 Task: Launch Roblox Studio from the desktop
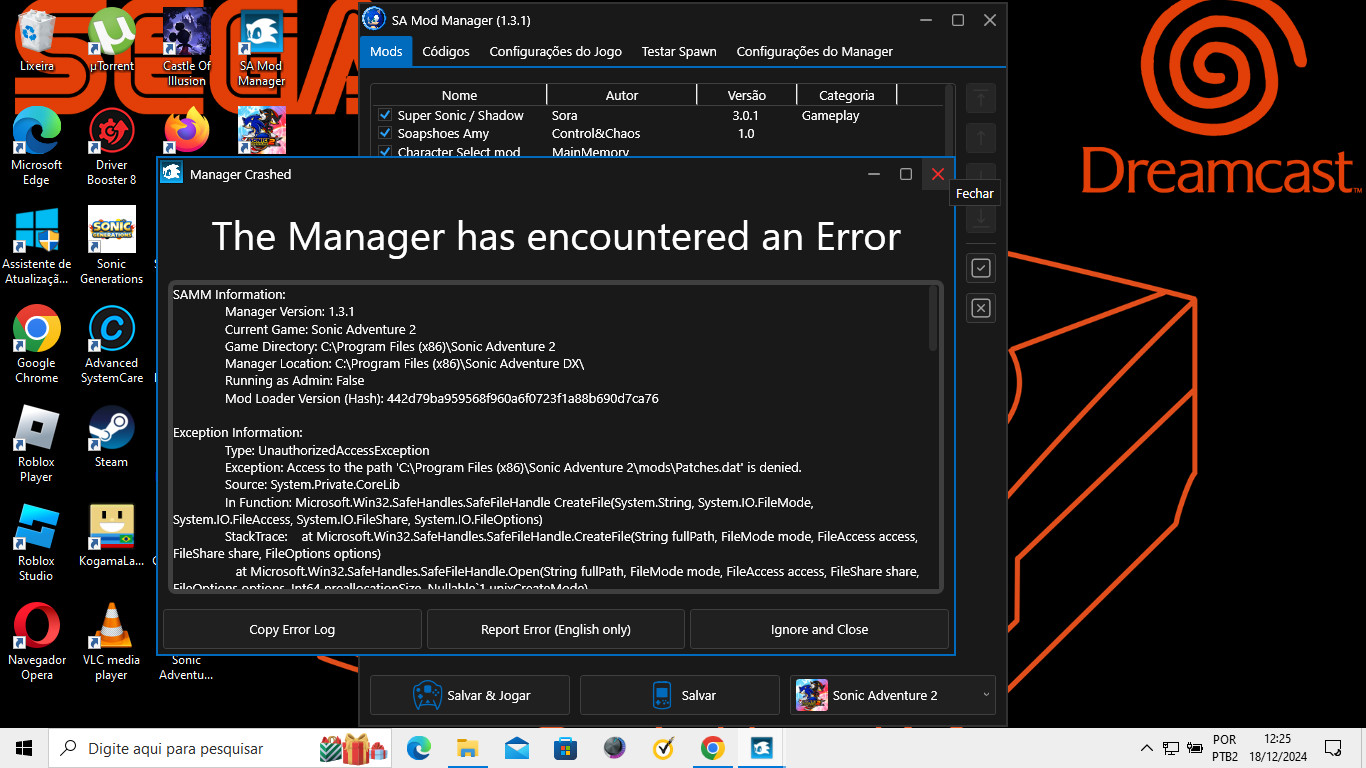pyautogui.click(x=36, y=530)
